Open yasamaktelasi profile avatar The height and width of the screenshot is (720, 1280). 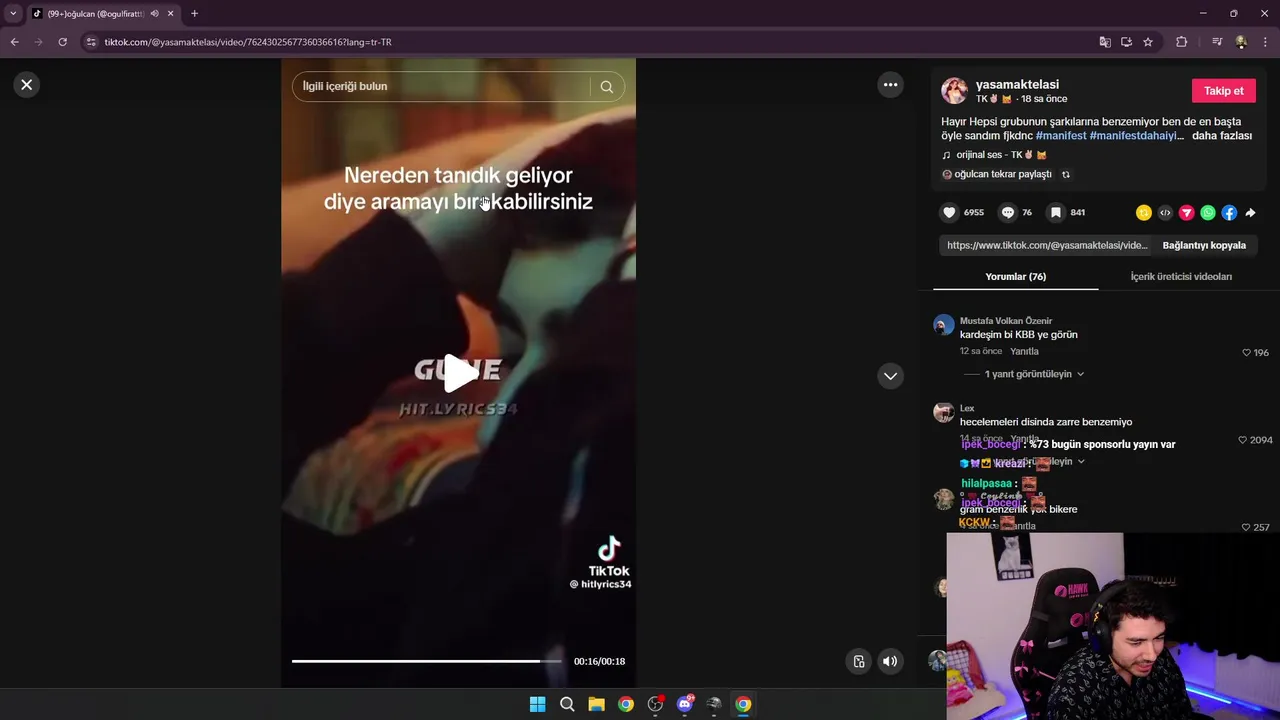(x=954, y=91)
